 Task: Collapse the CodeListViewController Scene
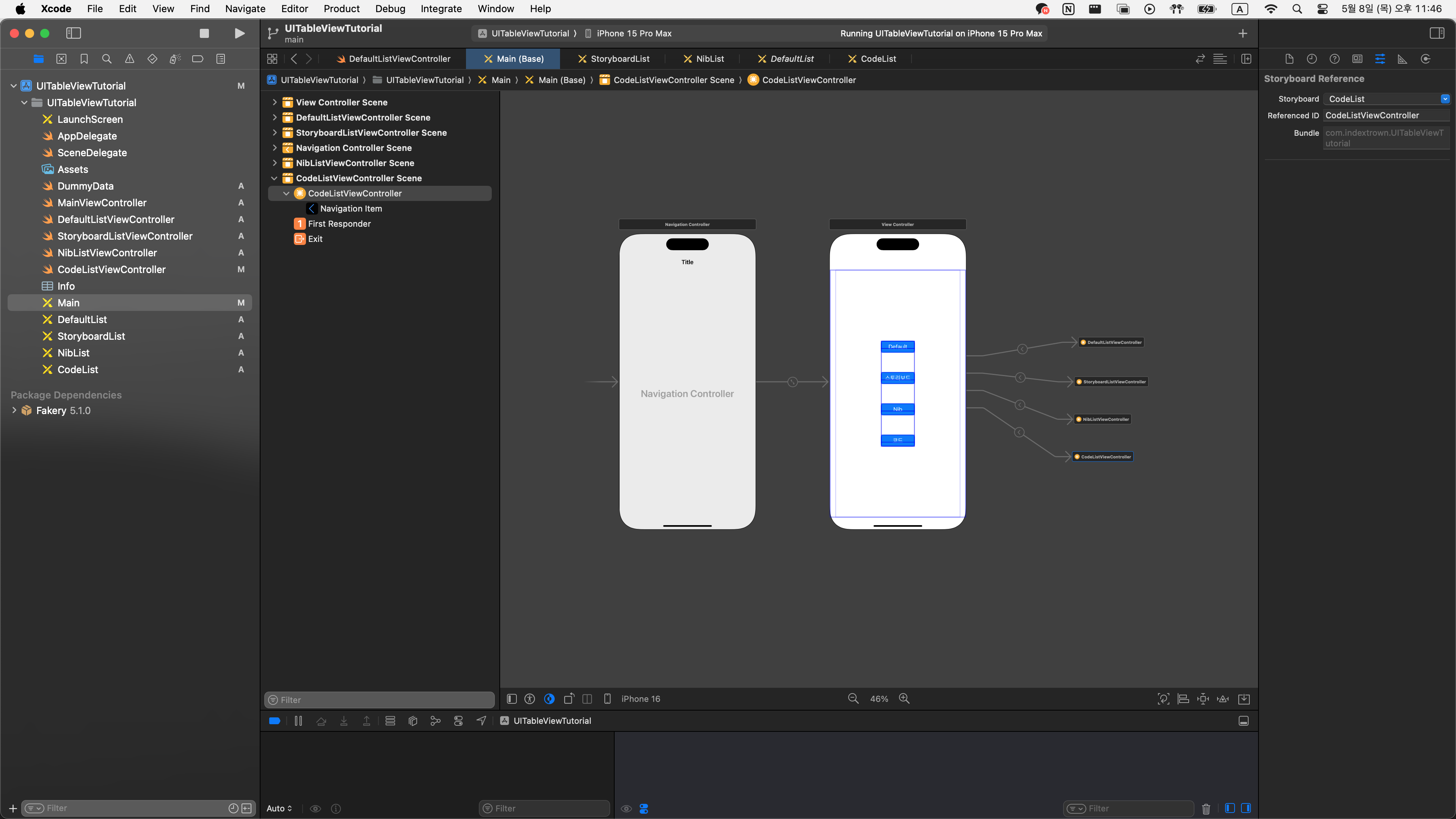click(275, 178)
